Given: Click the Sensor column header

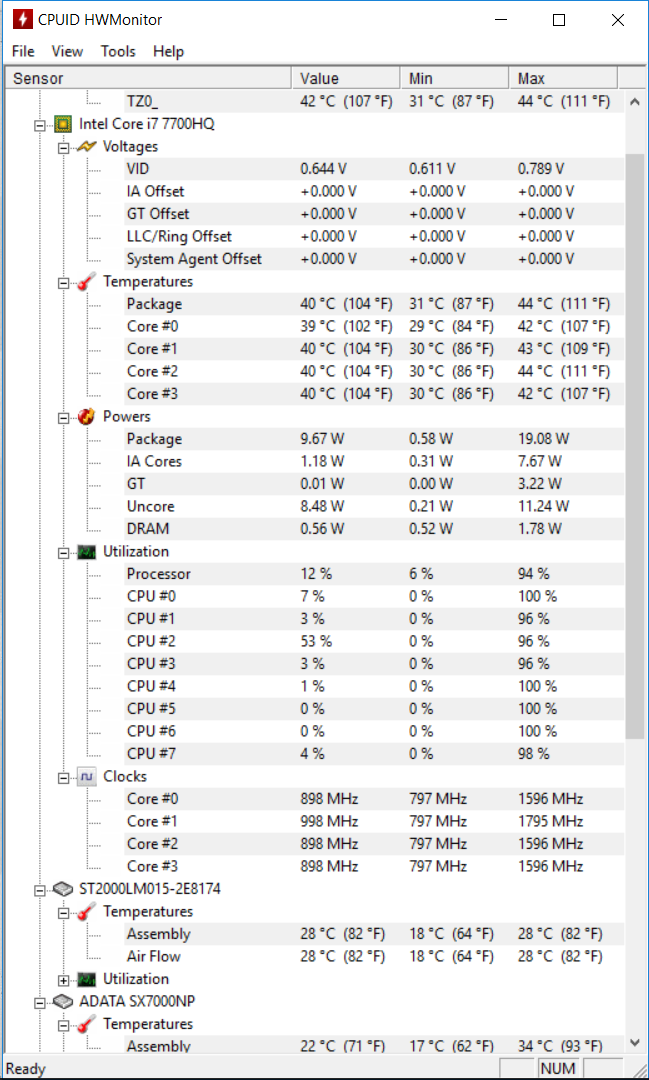Looking at the screenshot, I should [x=148, y=79].
